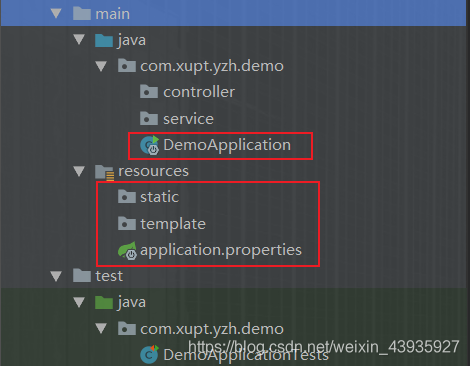This screenshot has height=366, width=470.
Task: Collapse the java folder under test
Action: tap(79, 302)
